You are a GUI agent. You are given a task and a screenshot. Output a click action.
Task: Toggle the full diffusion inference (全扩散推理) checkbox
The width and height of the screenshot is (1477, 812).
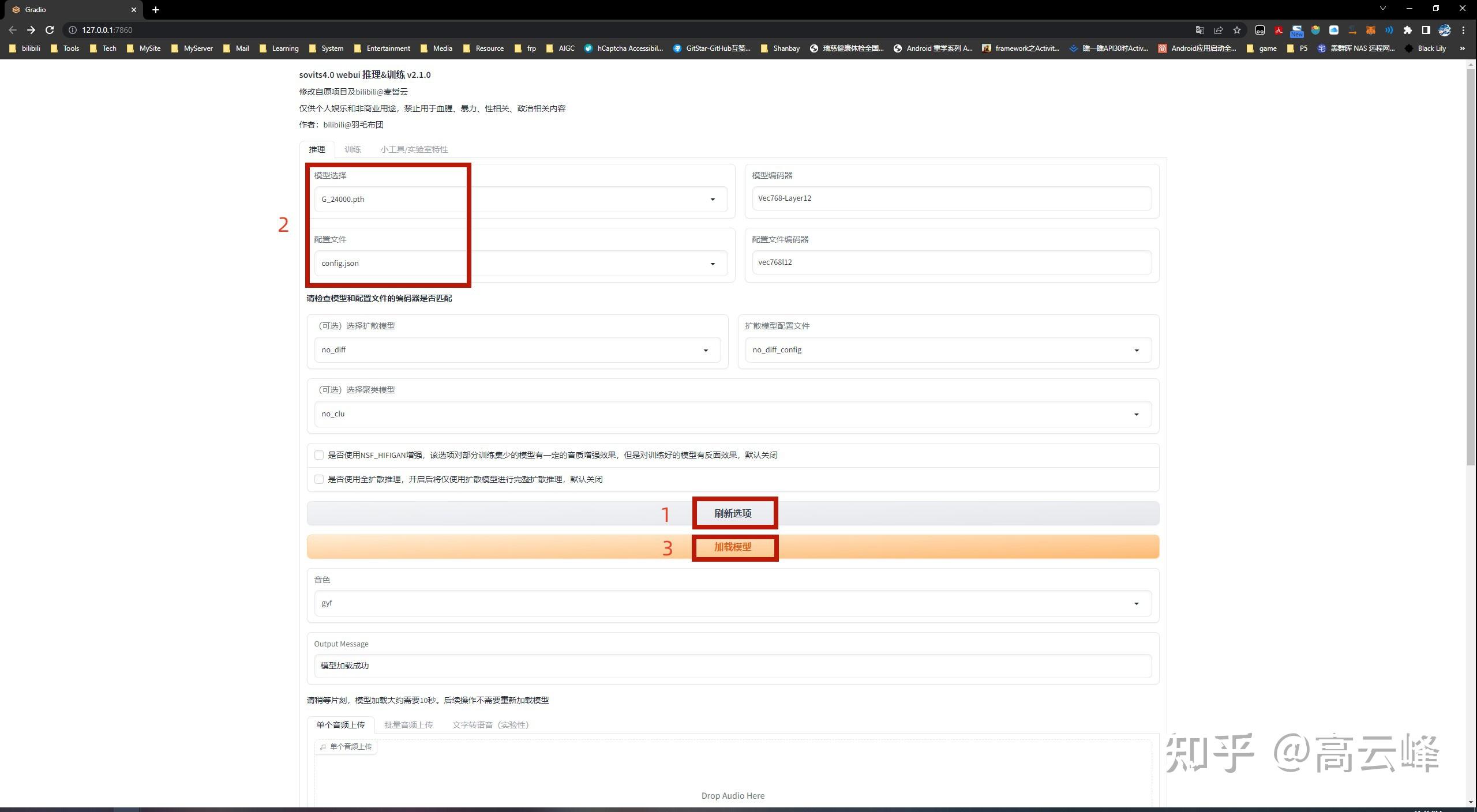coord(319,479)
